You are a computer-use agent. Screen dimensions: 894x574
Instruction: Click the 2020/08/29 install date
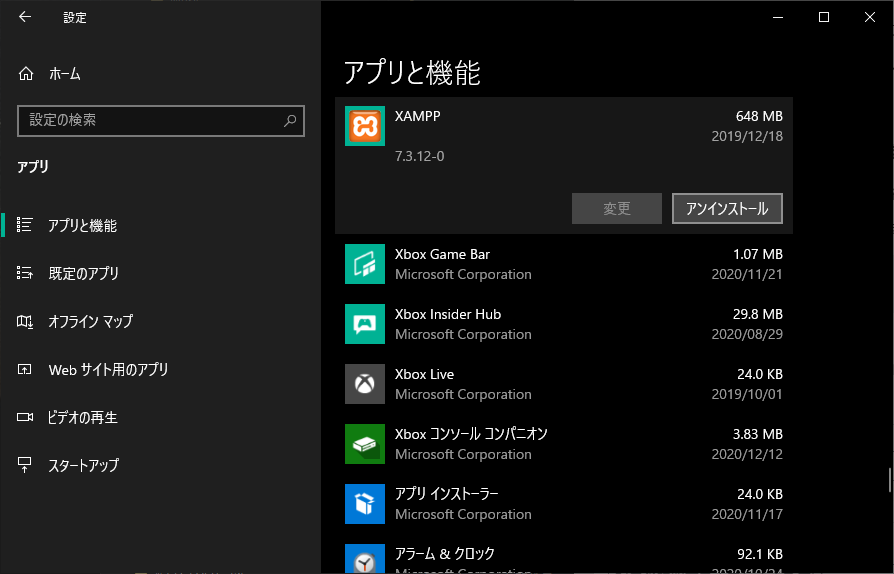(747, 334)
